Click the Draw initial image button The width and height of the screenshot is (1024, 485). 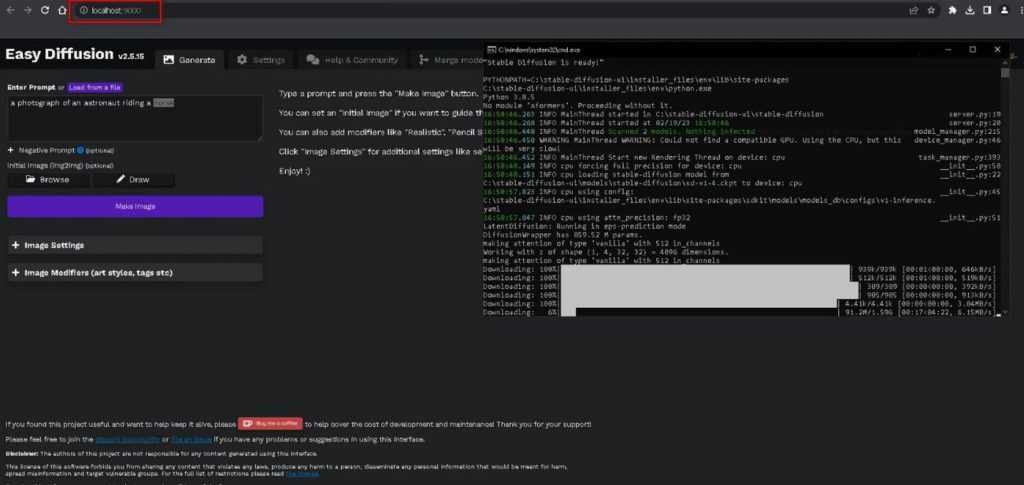[x=133, y=180]
